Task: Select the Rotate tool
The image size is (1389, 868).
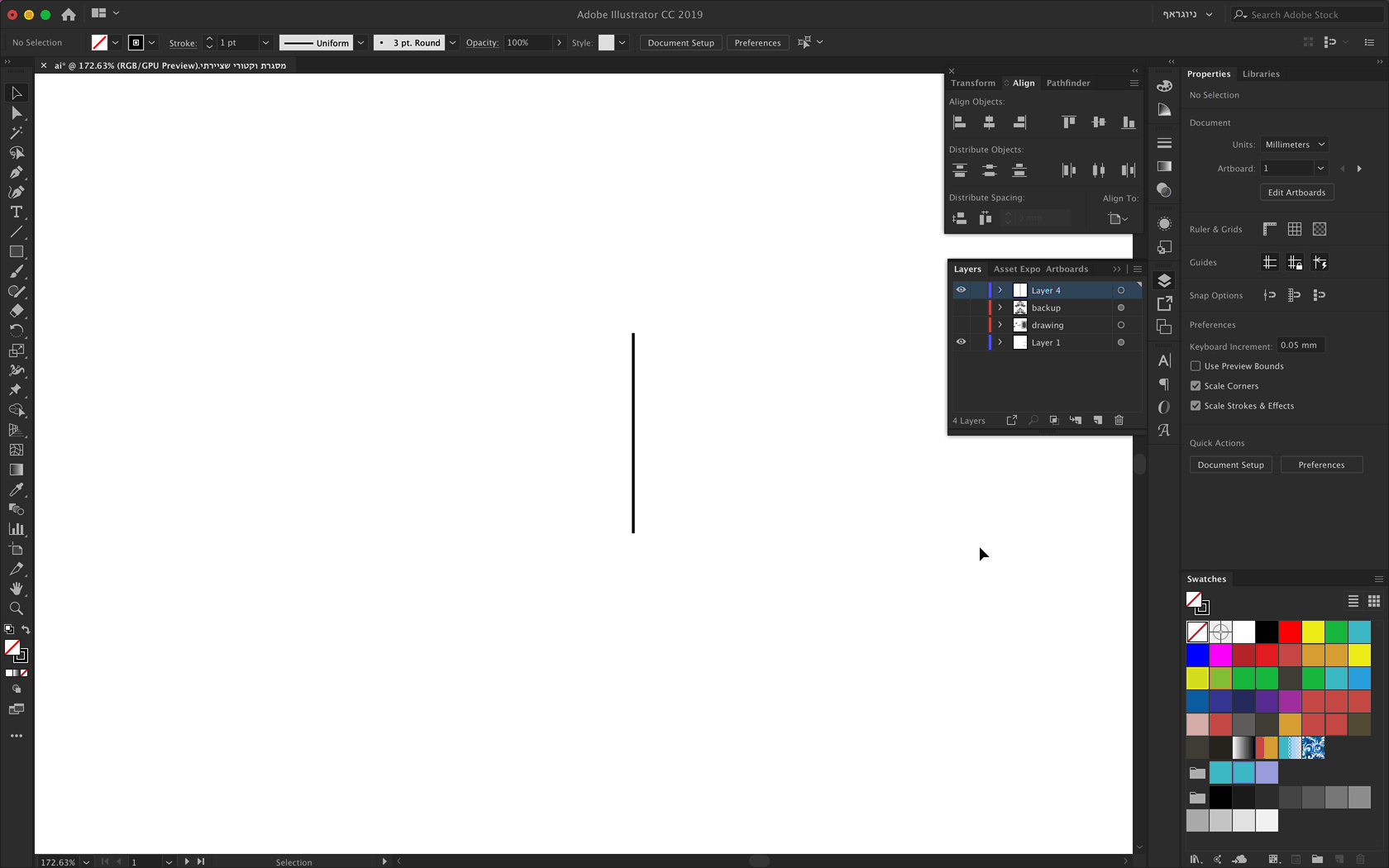Action: (17, 331)
